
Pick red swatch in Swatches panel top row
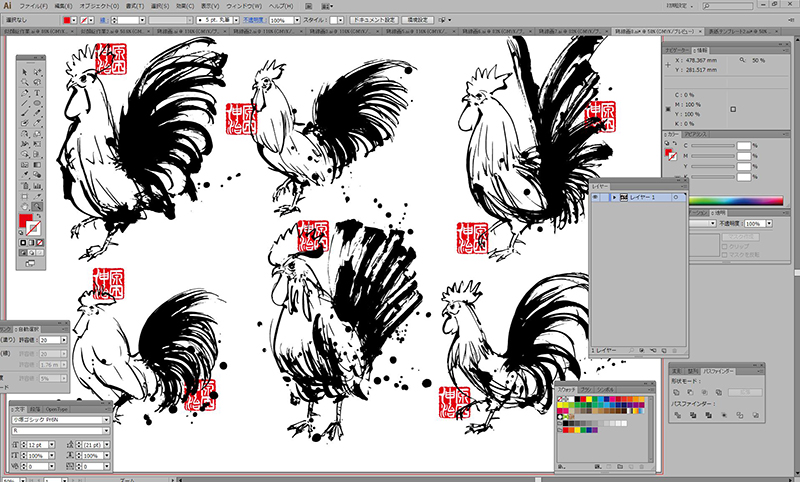[583, 399]
